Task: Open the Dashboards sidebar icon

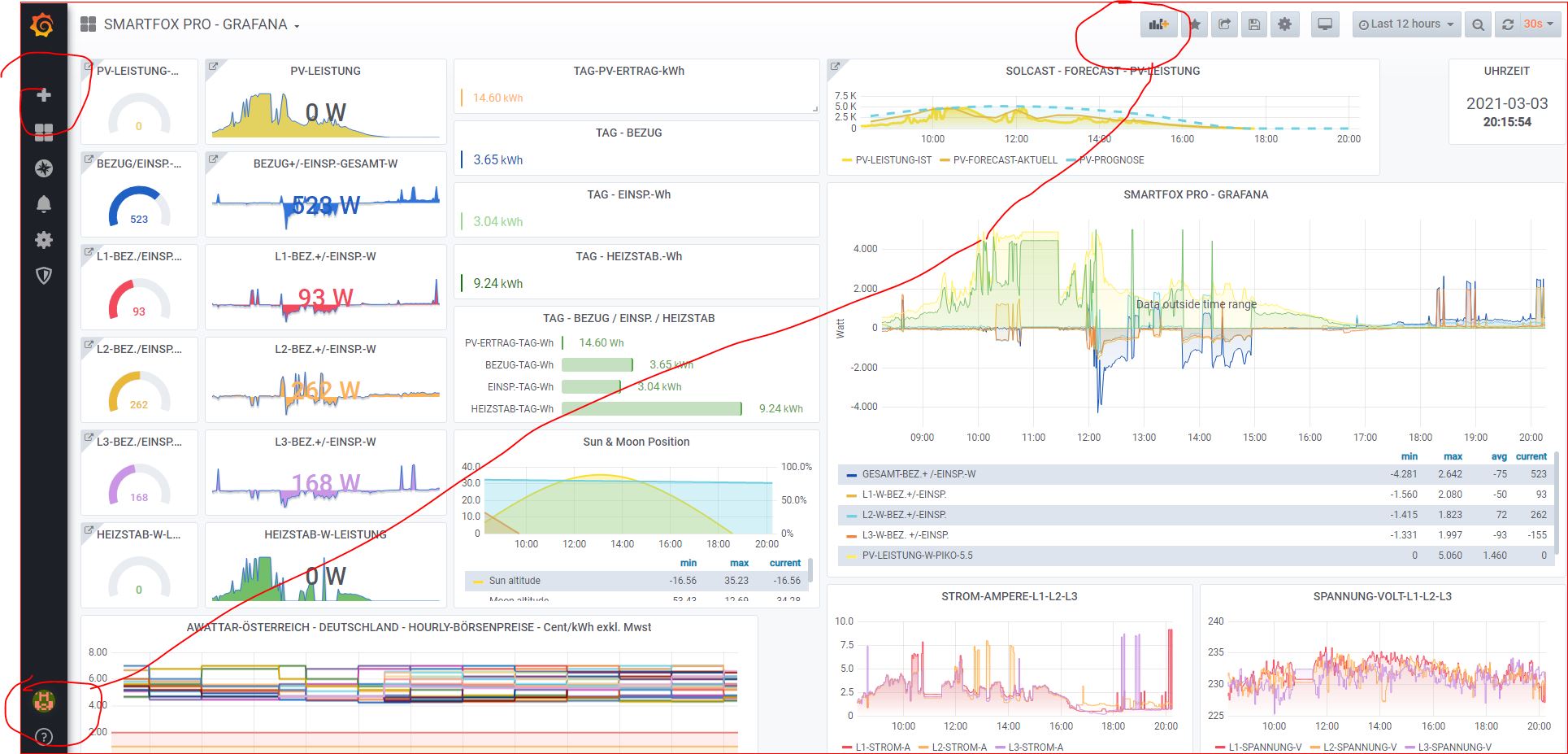Action: pos(44,133)
